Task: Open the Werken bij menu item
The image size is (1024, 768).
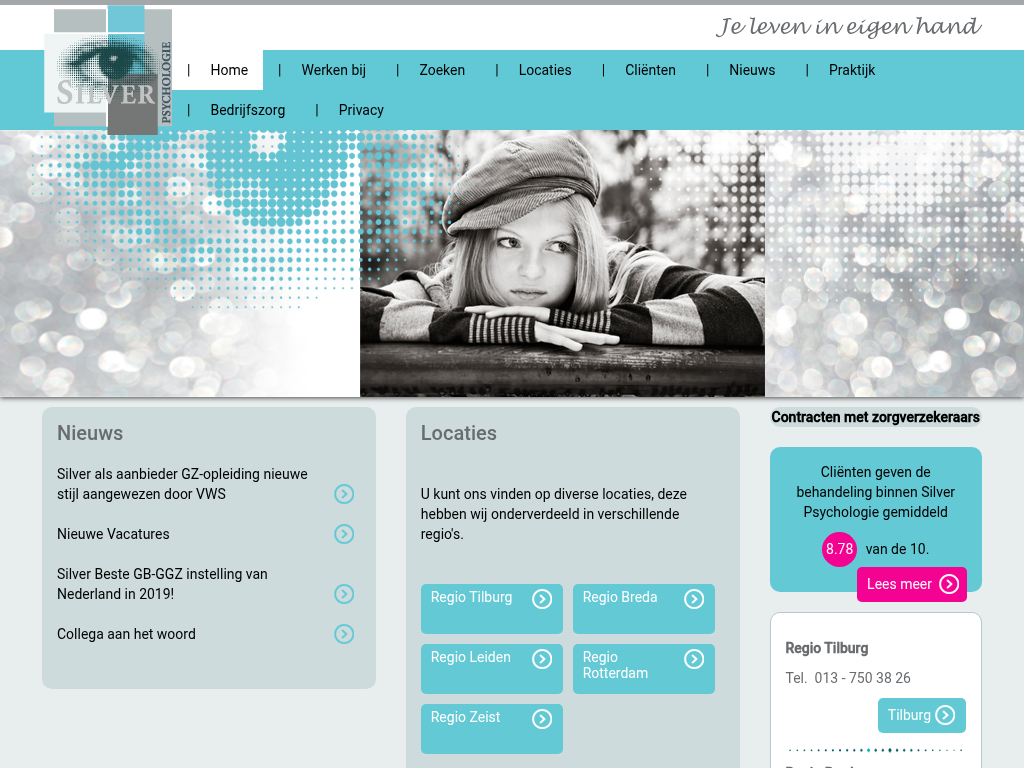Action: [333, 70]
